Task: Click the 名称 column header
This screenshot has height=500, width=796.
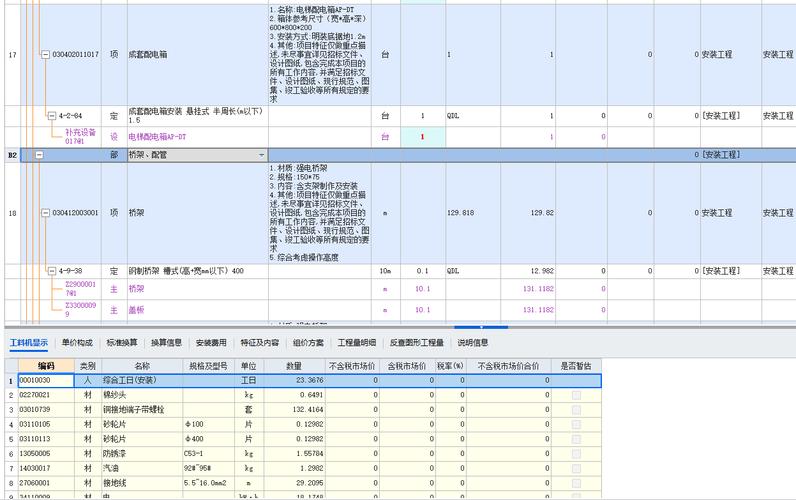Action: (142, 366)
